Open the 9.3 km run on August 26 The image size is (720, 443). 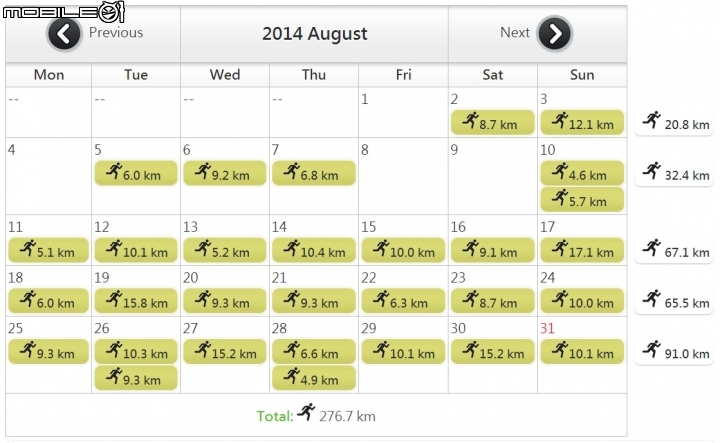(136, 378)
